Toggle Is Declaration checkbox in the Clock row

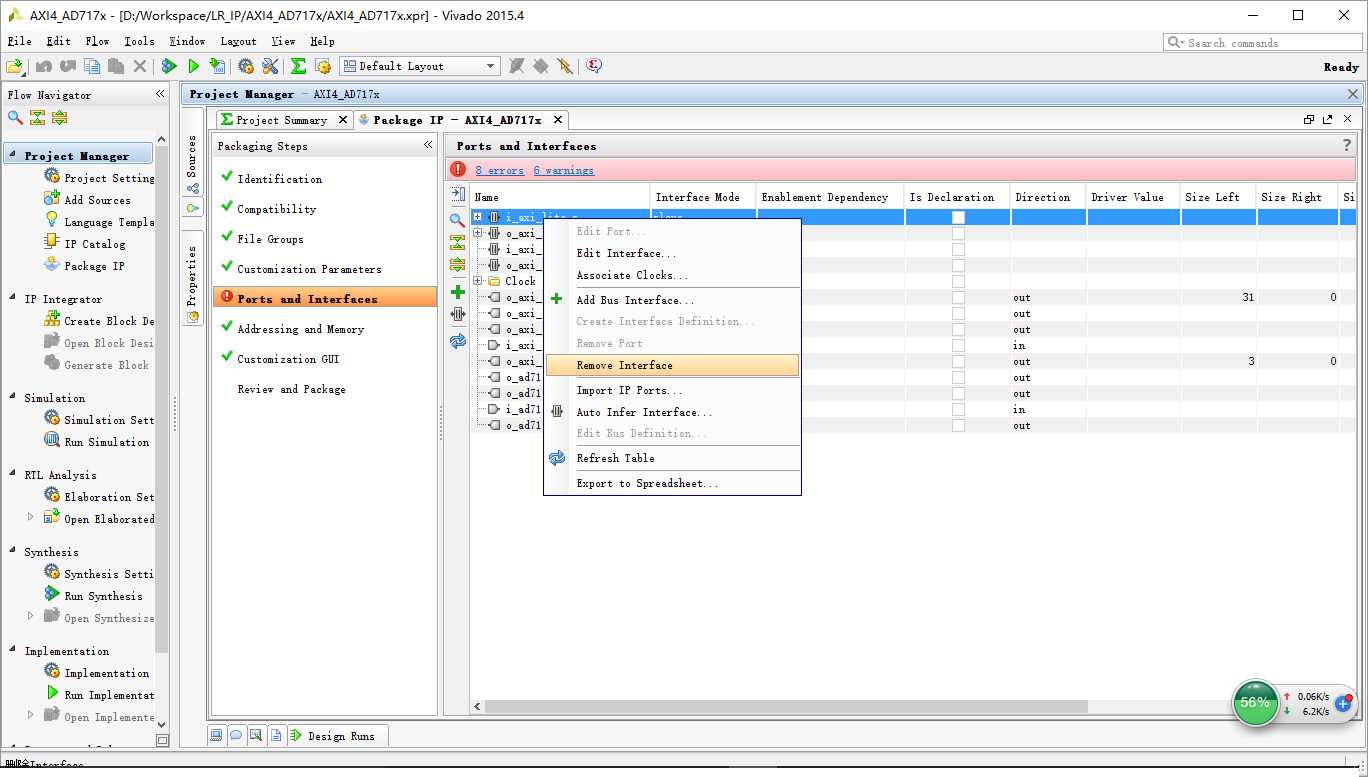click(x=958, y=281)
